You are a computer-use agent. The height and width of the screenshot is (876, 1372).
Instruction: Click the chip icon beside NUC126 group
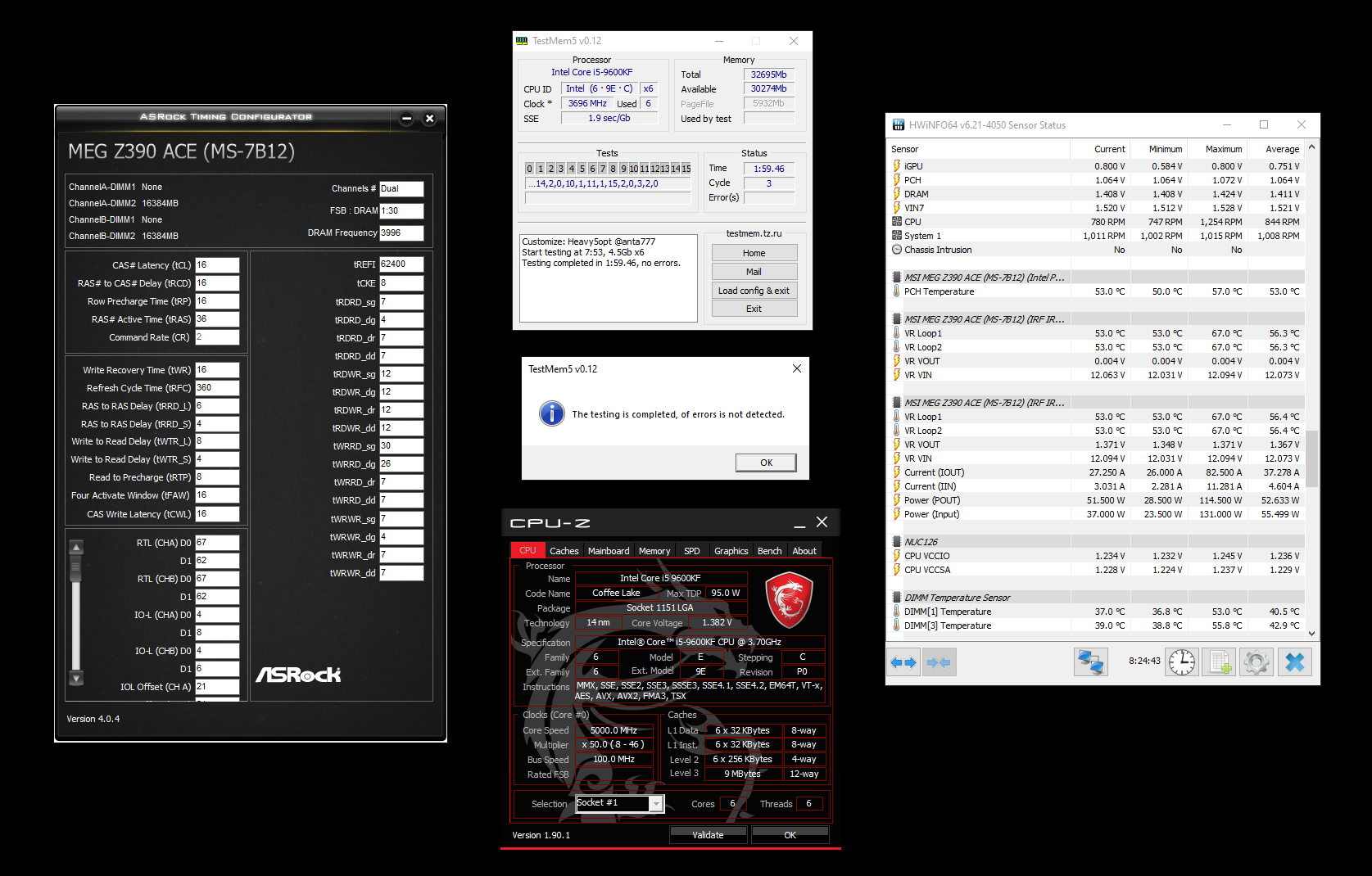[897, 542]
